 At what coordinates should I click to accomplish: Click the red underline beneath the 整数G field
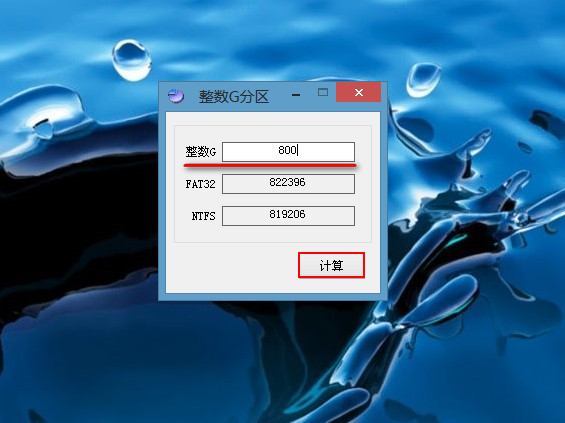click(x=270, y=165)
